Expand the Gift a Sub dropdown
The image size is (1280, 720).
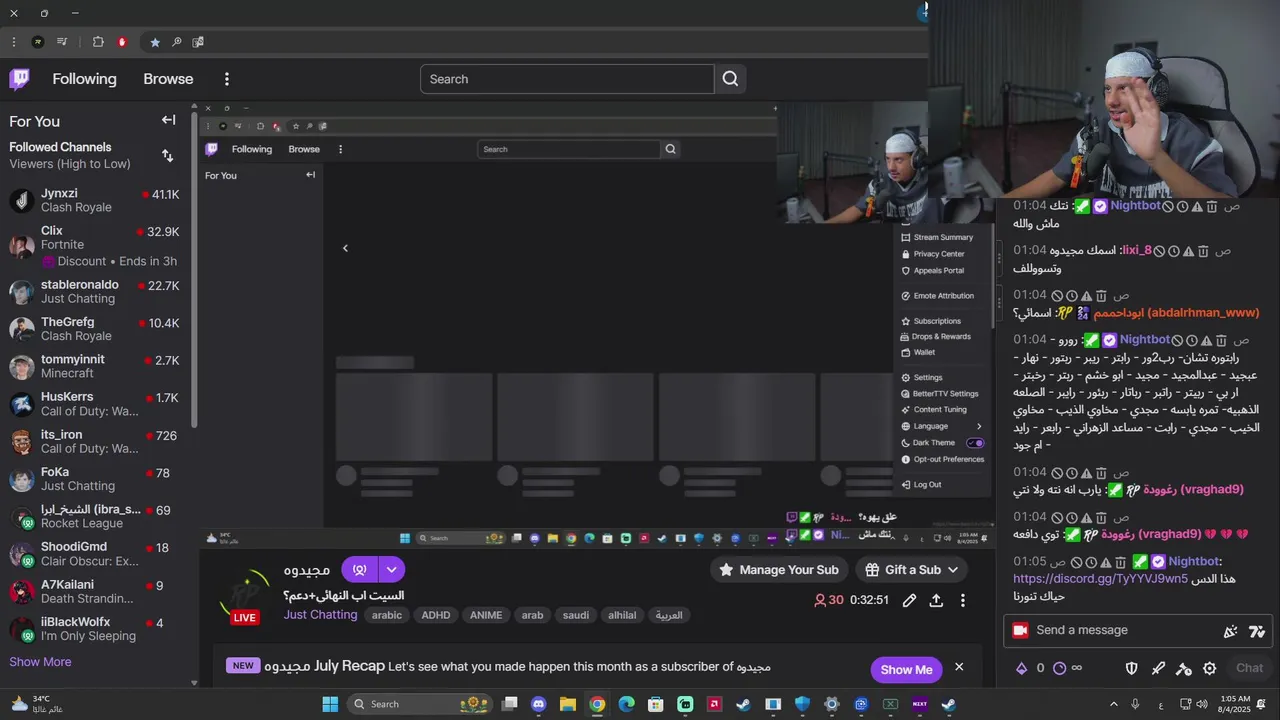pyautogui.click(x=953, y=569)
